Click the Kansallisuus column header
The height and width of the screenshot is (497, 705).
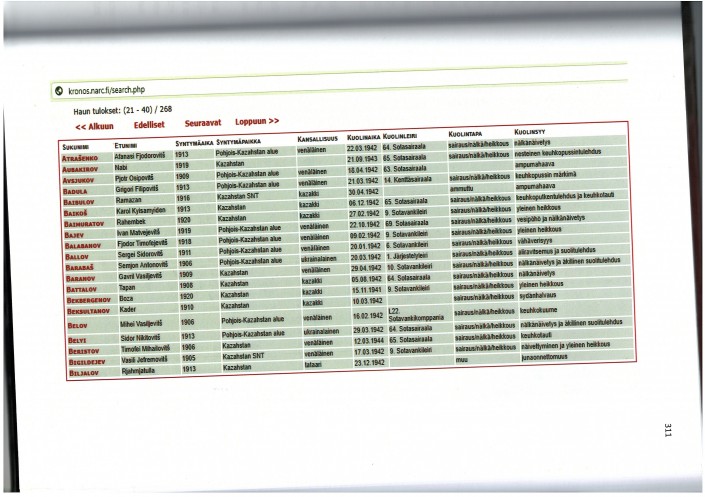pyautogui.click(x=319, y=138)
